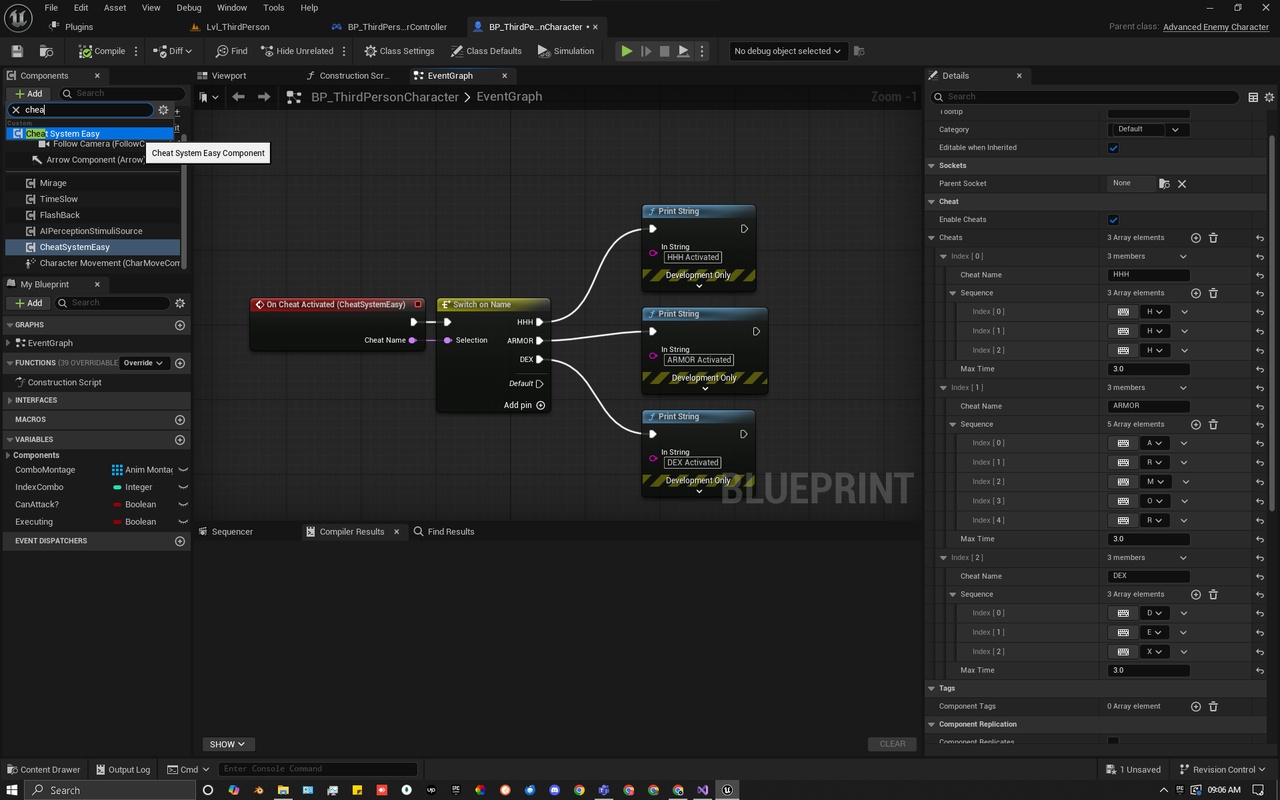
Task: Toggle the eye icon for ComboMontage variable
Action: (x=183, y=470)
